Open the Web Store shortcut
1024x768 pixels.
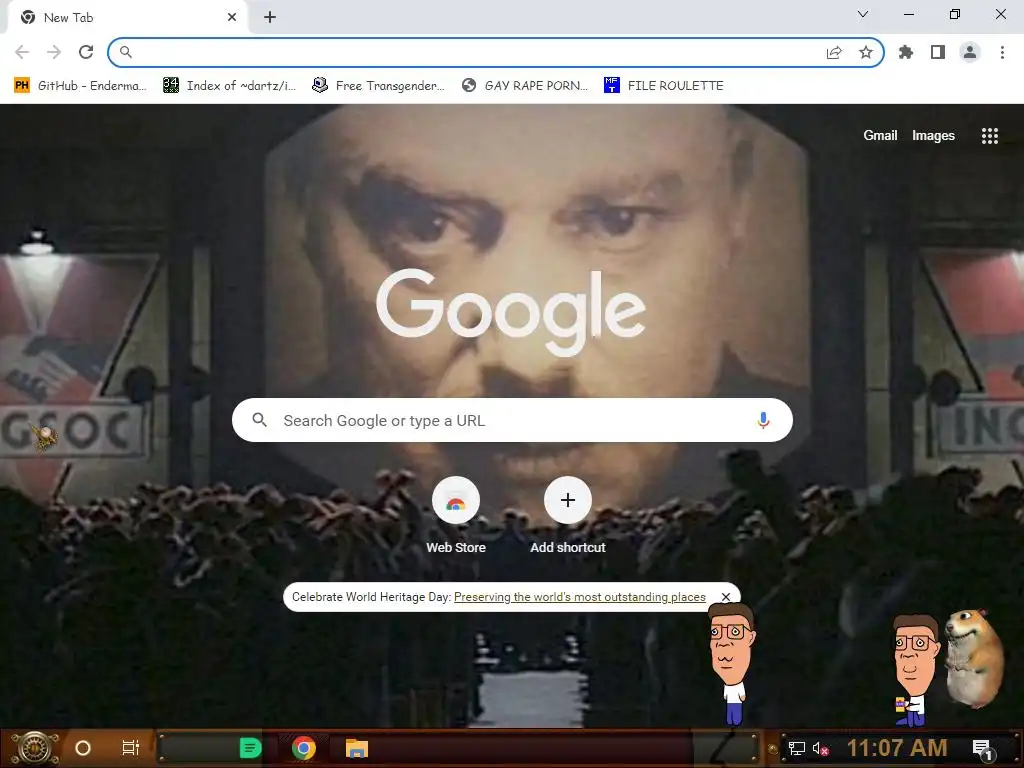click(x=456, y=516)
